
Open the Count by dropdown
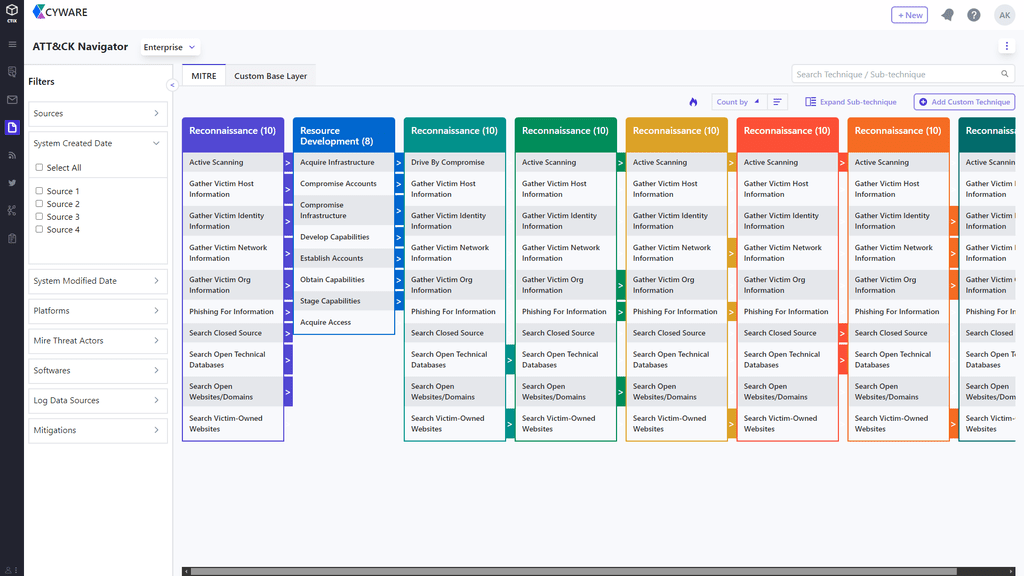(738, 102)
